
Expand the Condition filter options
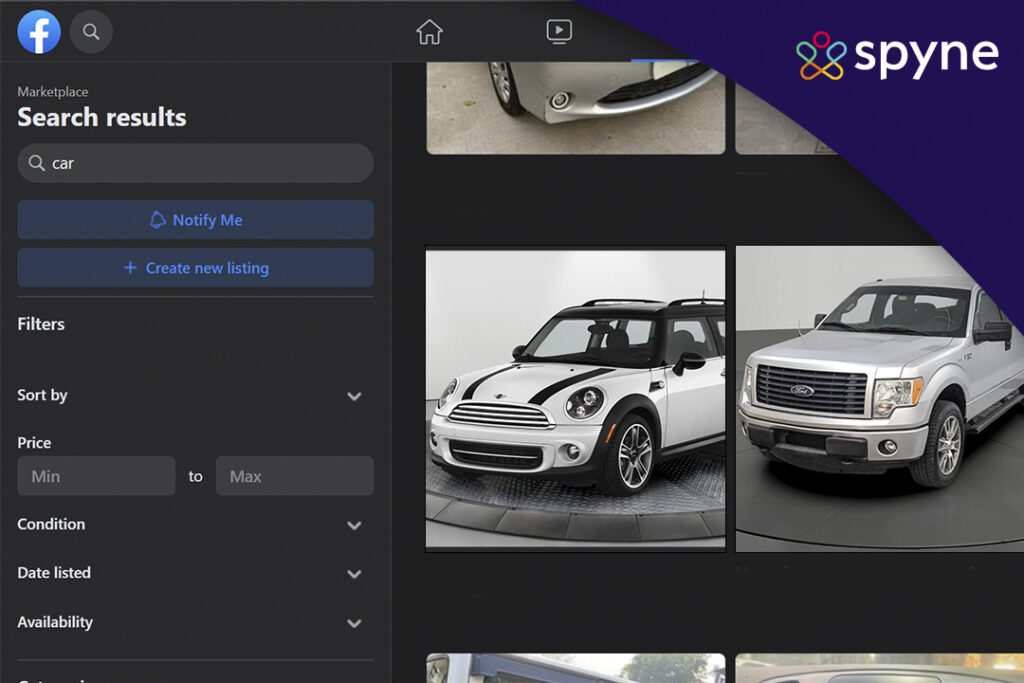354,525
